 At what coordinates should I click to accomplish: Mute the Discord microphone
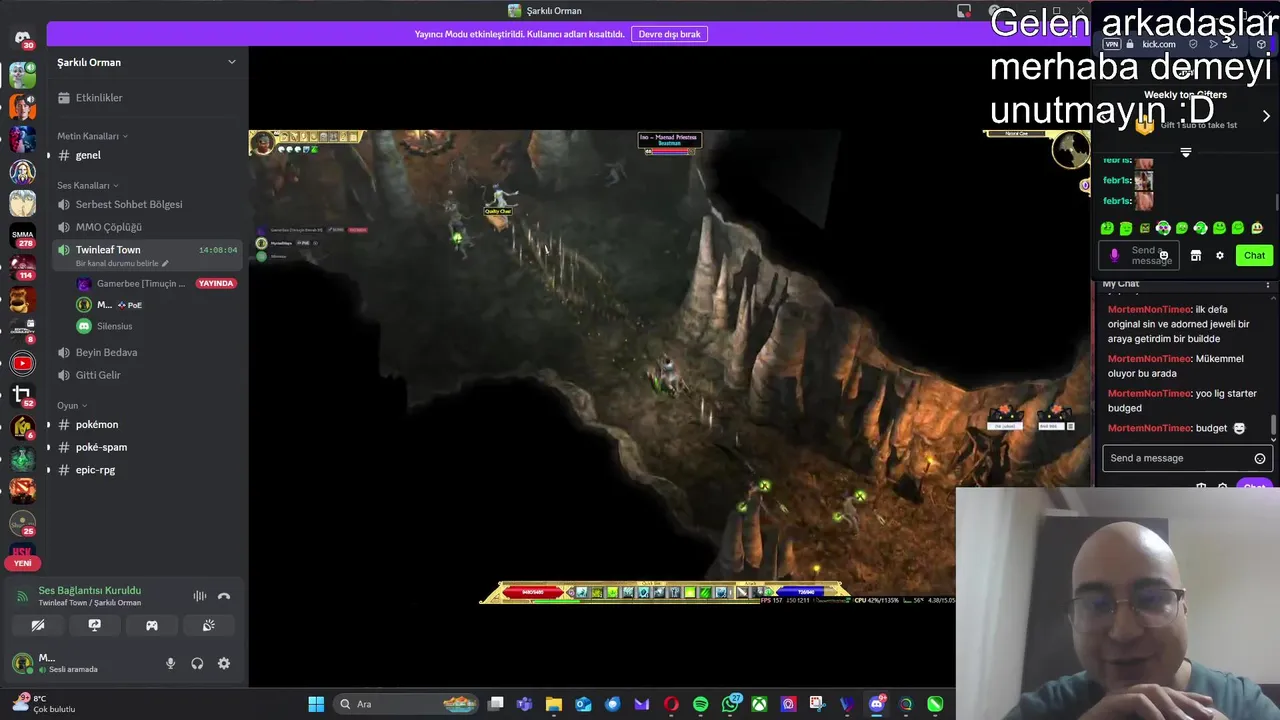(170, 663)
